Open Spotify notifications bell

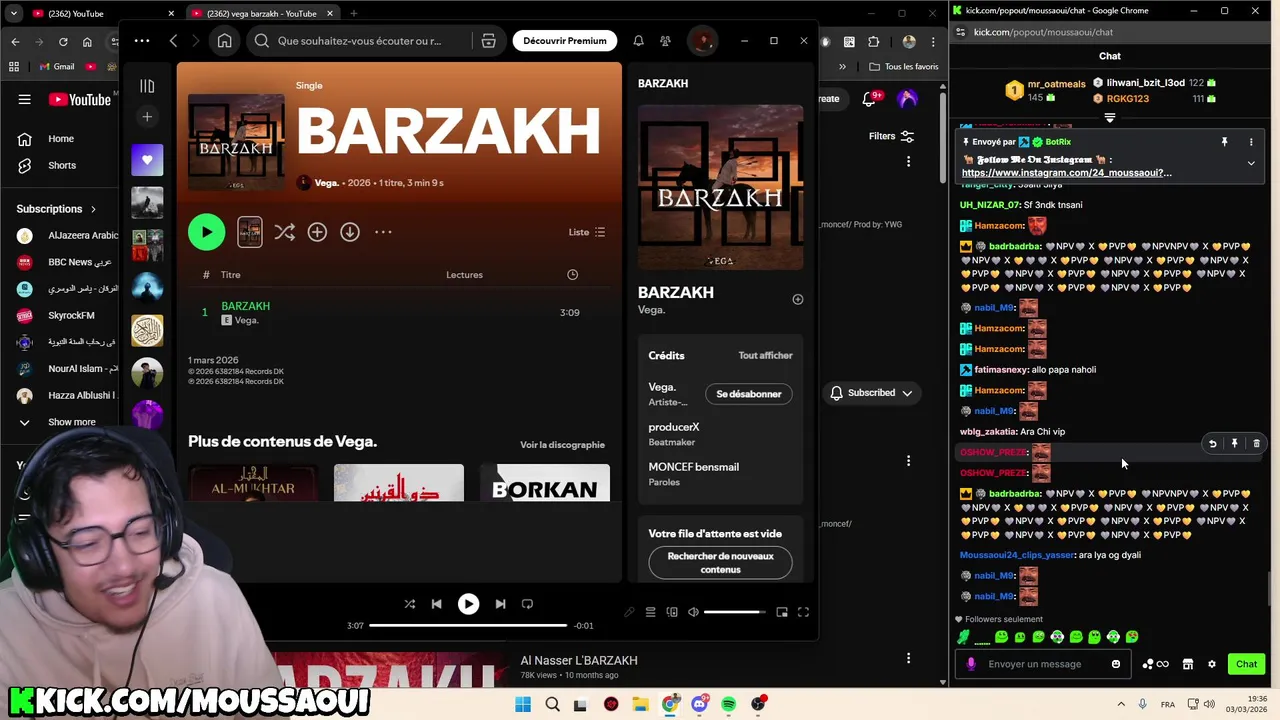coord(638,41)
